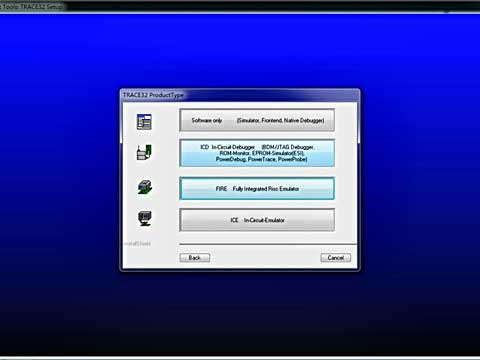Click the BDM/JTAG Debugger text
The width and height of the screenshot is (480, 360).
pyautogui.click(x=288, y=147)
